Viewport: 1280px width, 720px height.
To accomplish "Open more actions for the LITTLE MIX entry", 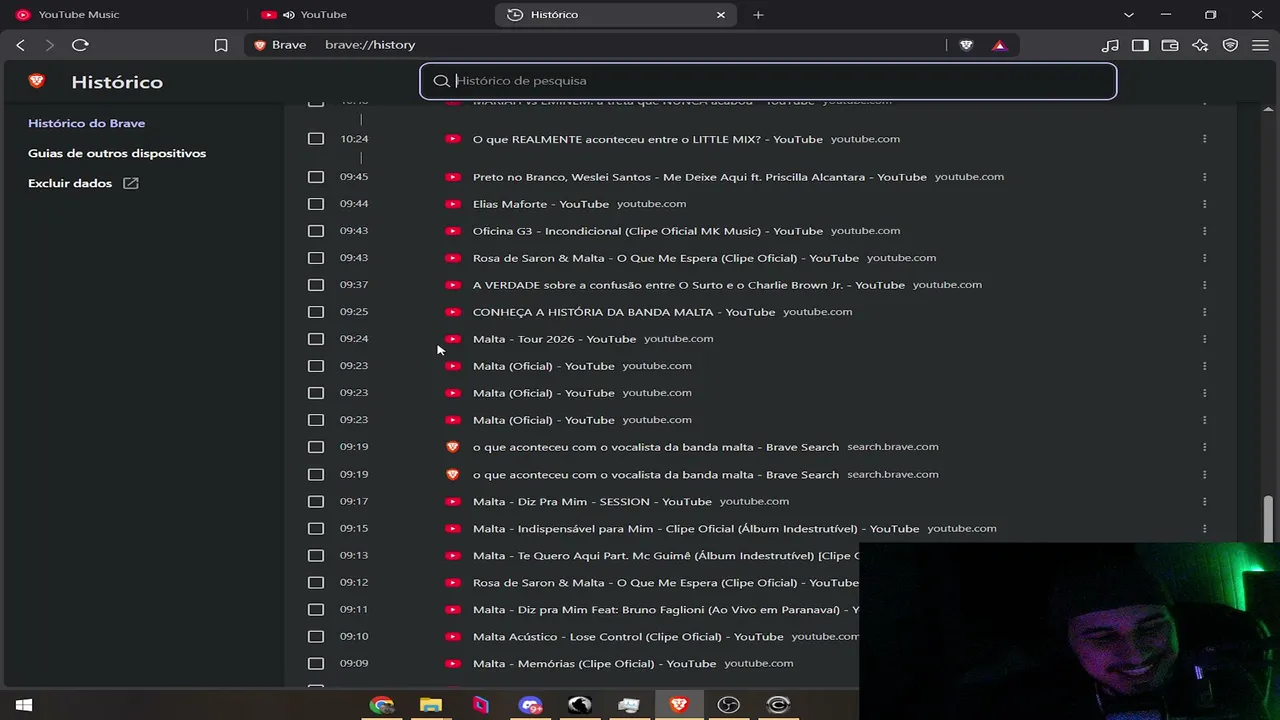I will tap(1204, 139).
